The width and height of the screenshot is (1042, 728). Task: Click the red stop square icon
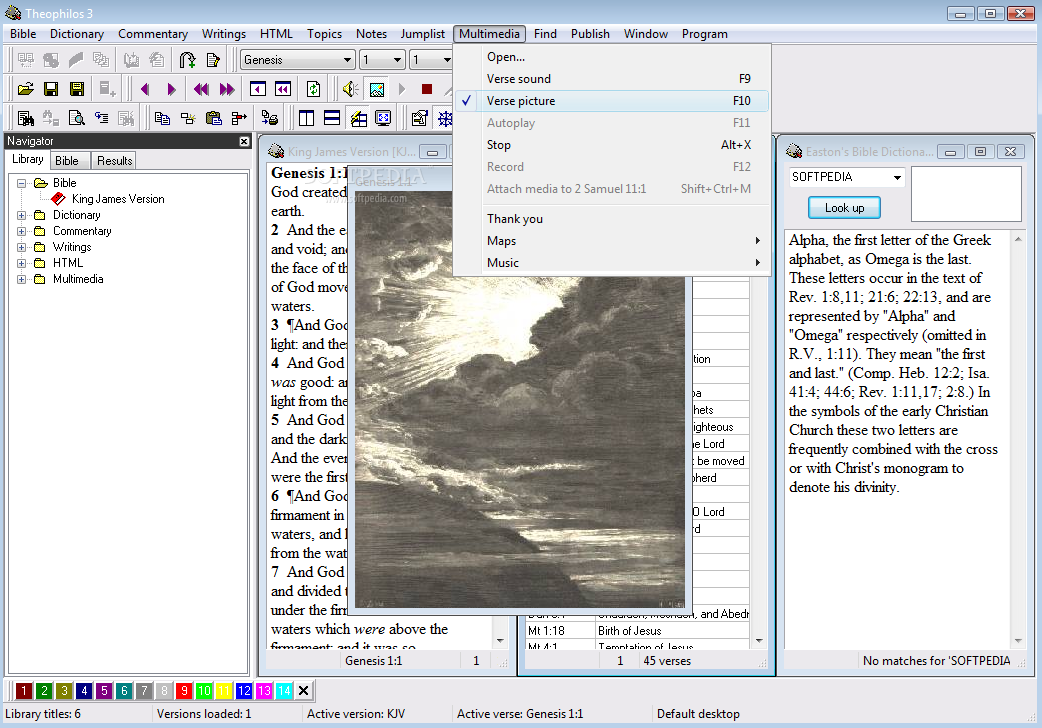click(x=427, y=89)
